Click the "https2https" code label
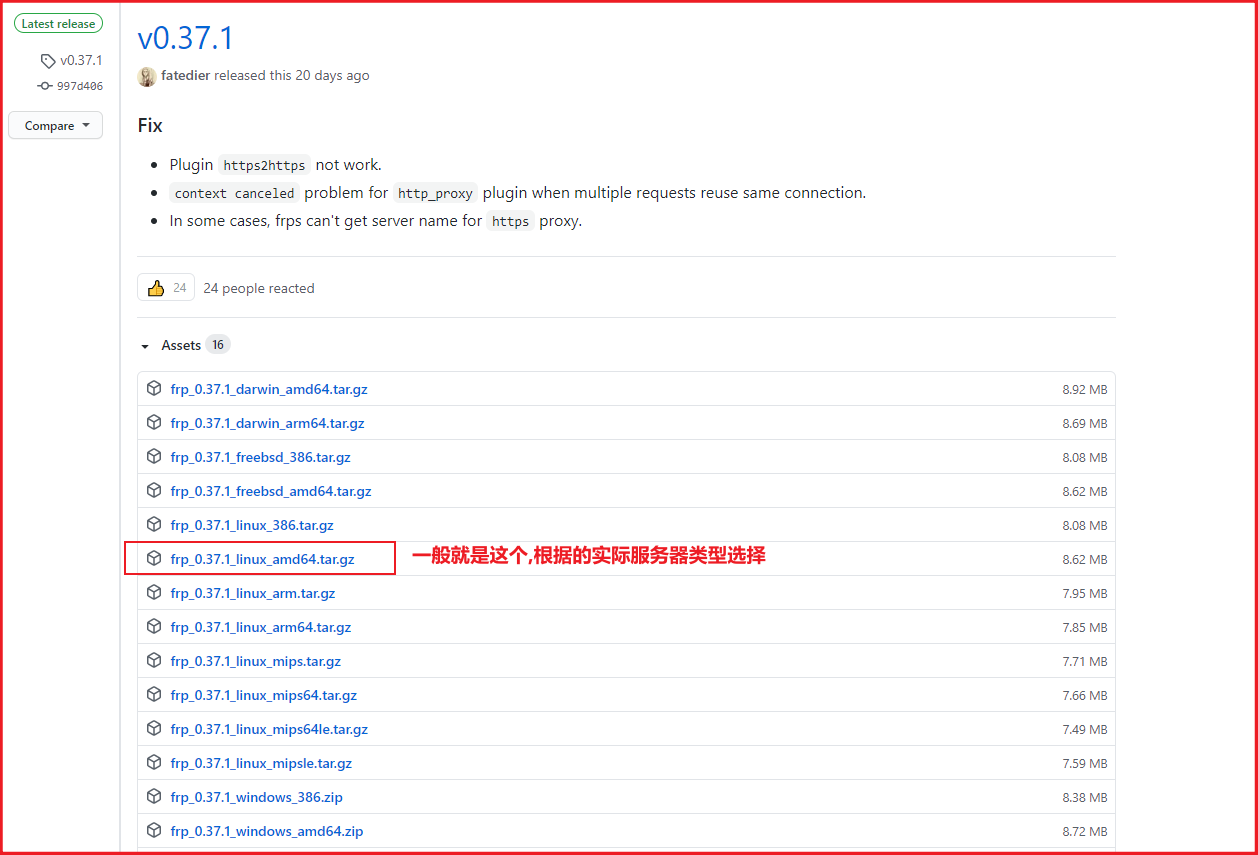The image size is (1258, 855). tap(264, 165)
